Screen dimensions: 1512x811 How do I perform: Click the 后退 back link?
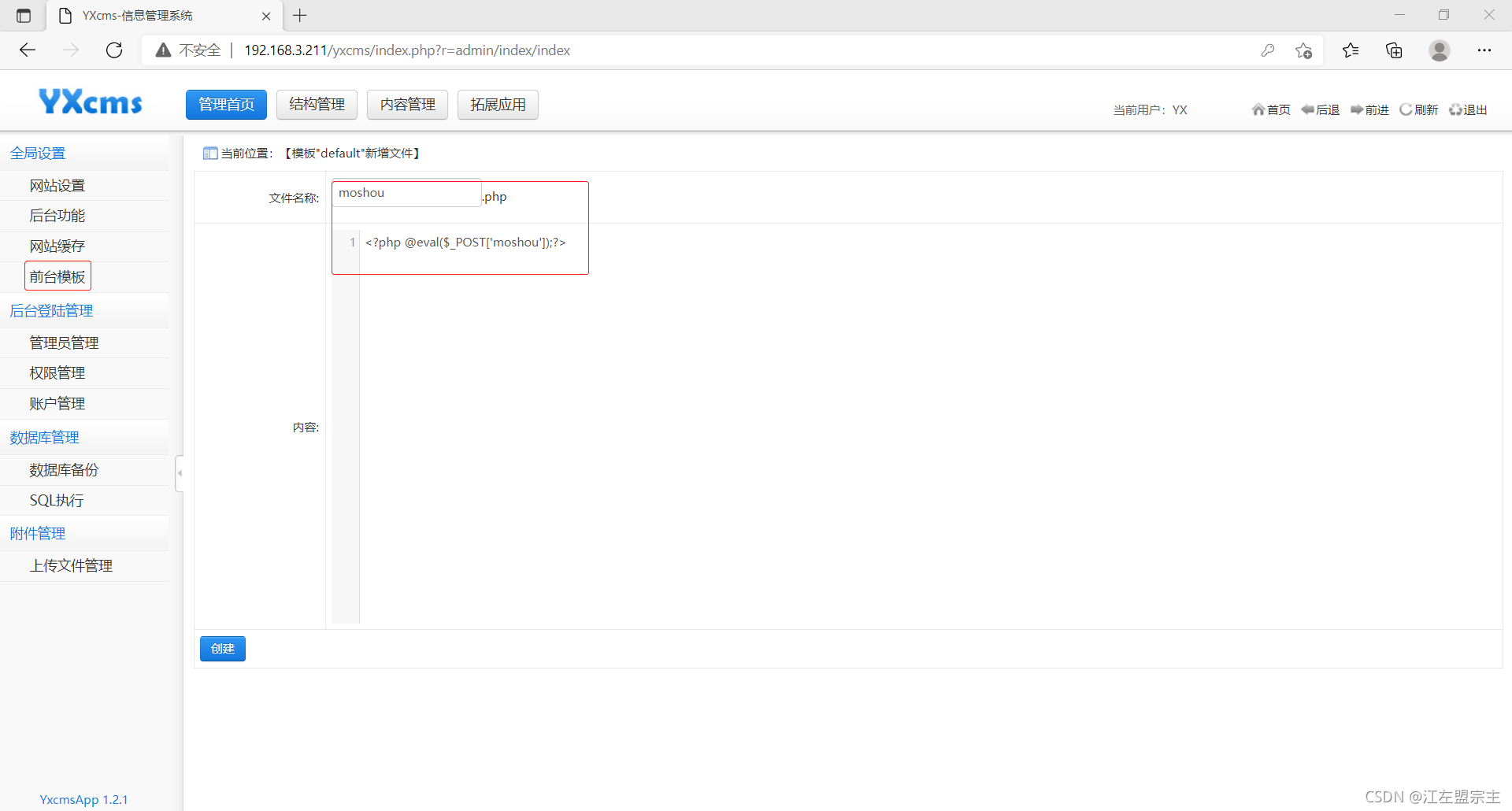[x=1321, y=109]
